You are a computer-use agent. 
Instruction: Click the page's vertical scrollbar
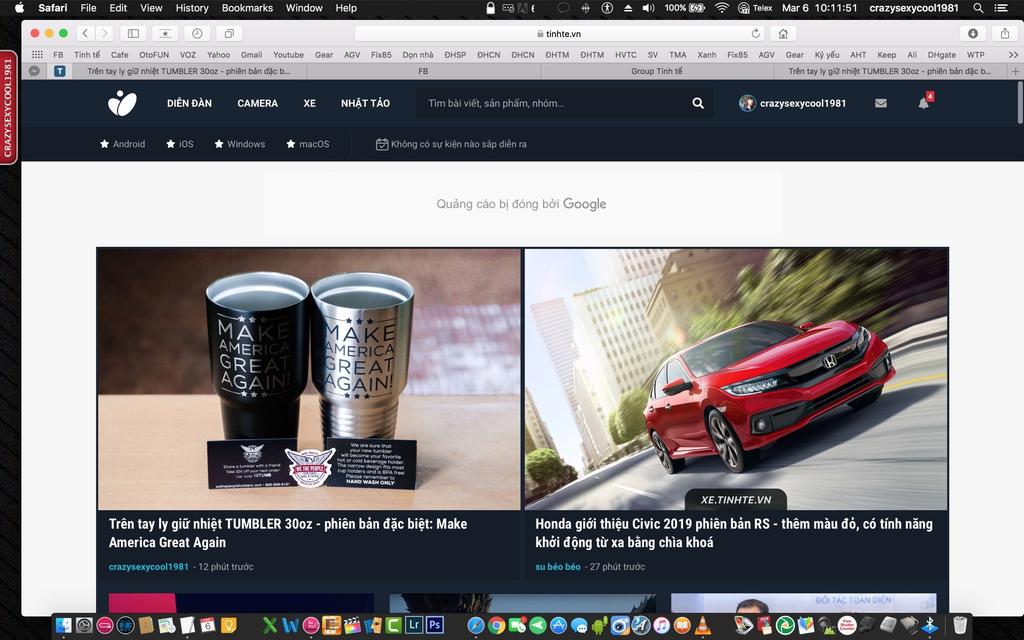(1019, 102)
